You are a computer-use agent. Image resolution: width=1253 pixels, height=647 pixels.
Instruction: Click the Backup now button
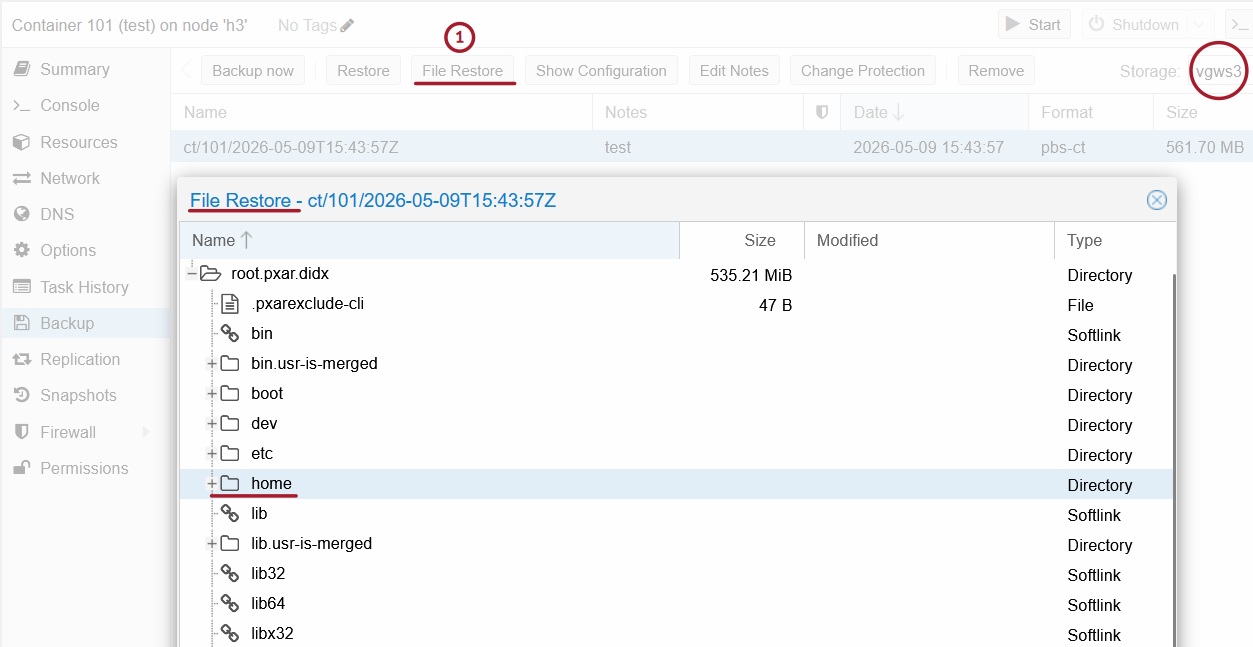(x=253, y=71)
